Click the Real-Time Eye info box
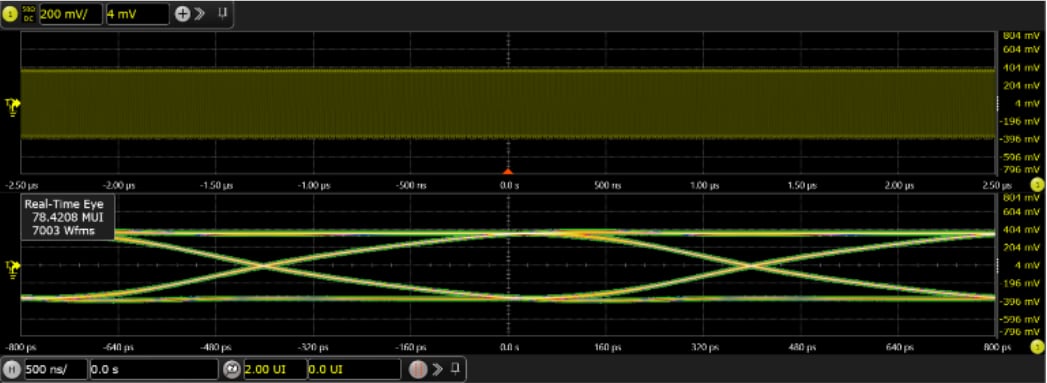The width and height of the screenshot is (1047, 383). click(67, 218)
